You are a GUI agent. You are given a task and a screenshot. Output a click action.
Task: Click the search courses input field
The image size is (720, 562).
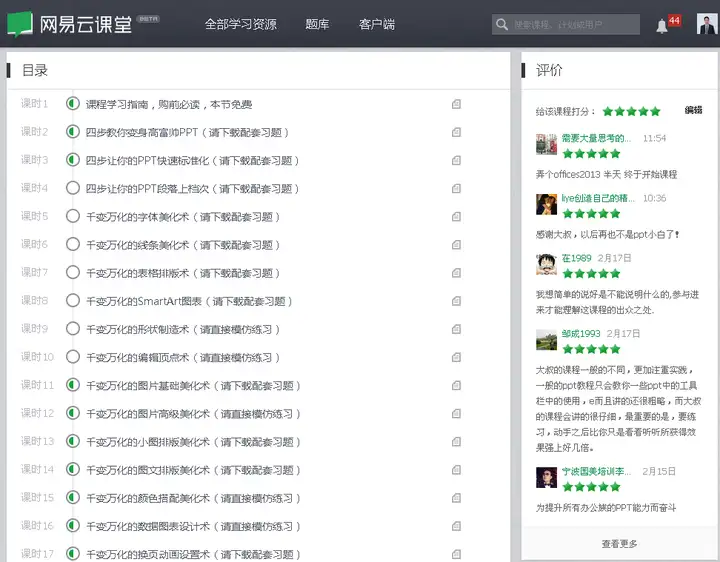coord(566,24)
